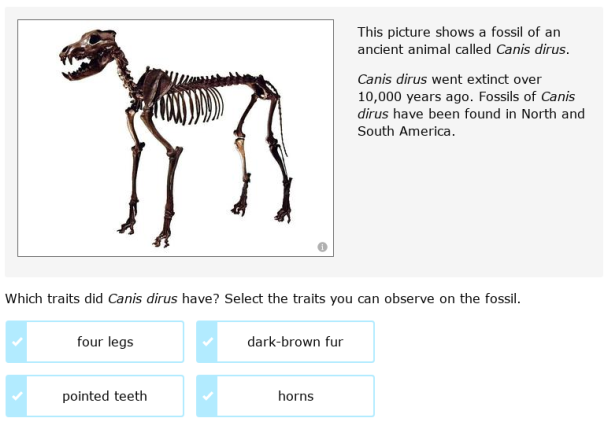Click the info icon on fossil image

pos(322,246)
